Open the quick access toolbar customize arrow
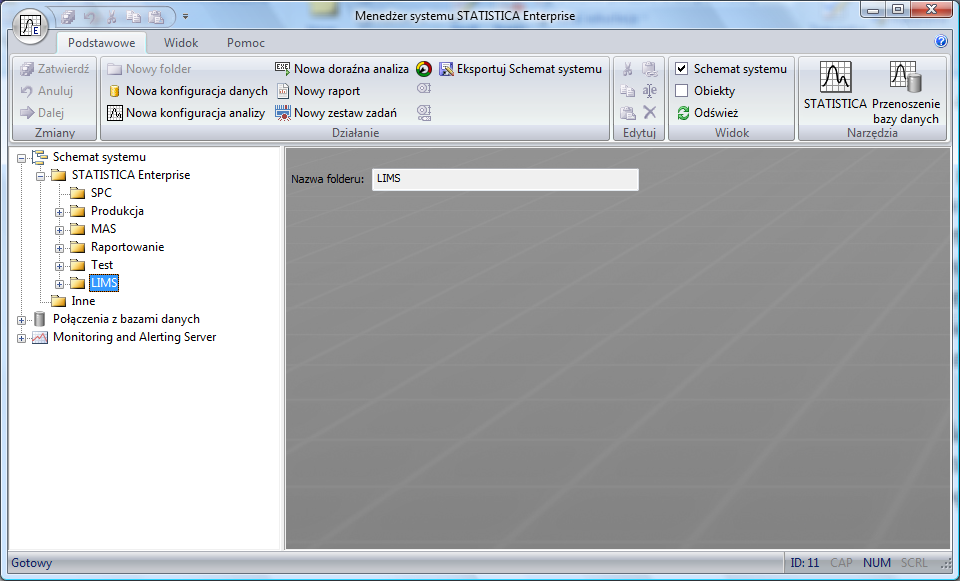 pyautogui.click(x=186, y=17)
